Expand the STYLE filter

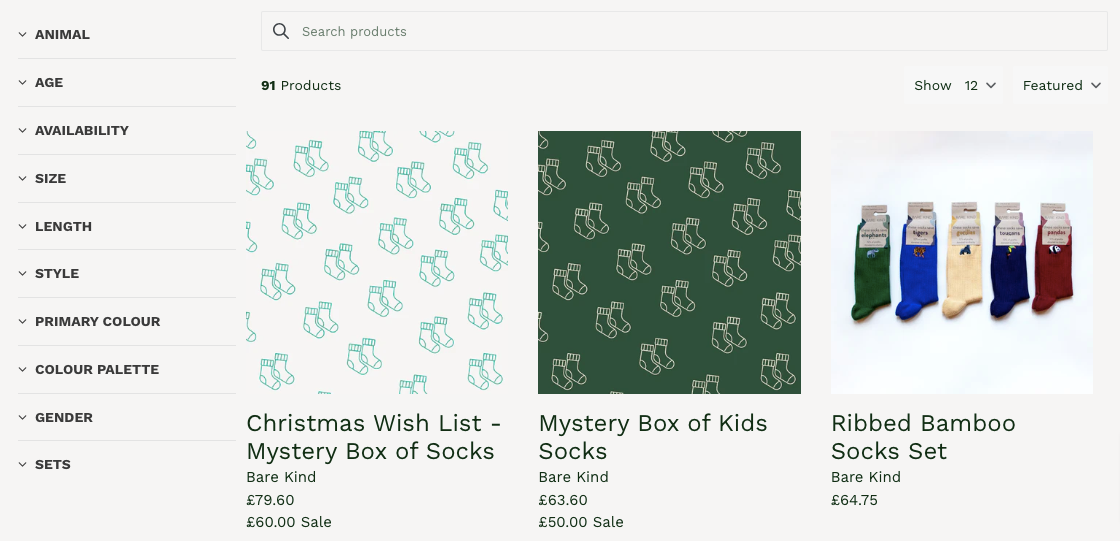tap(56, 273)
